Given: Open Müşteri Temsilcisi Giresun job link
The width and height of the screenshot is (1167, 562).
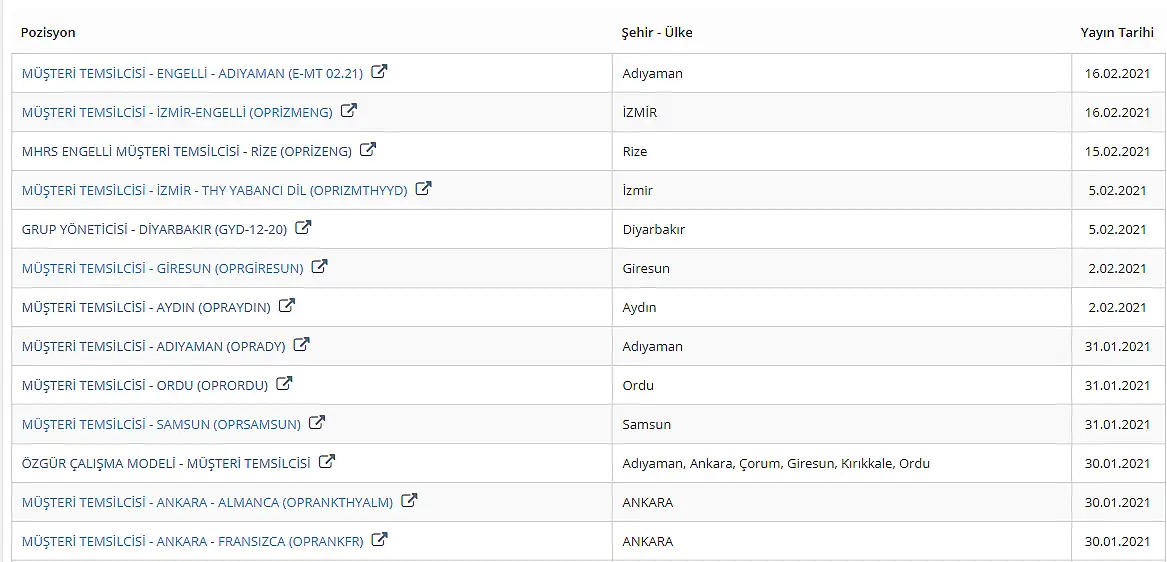Looking at the screenshot, I should (163, 269).
